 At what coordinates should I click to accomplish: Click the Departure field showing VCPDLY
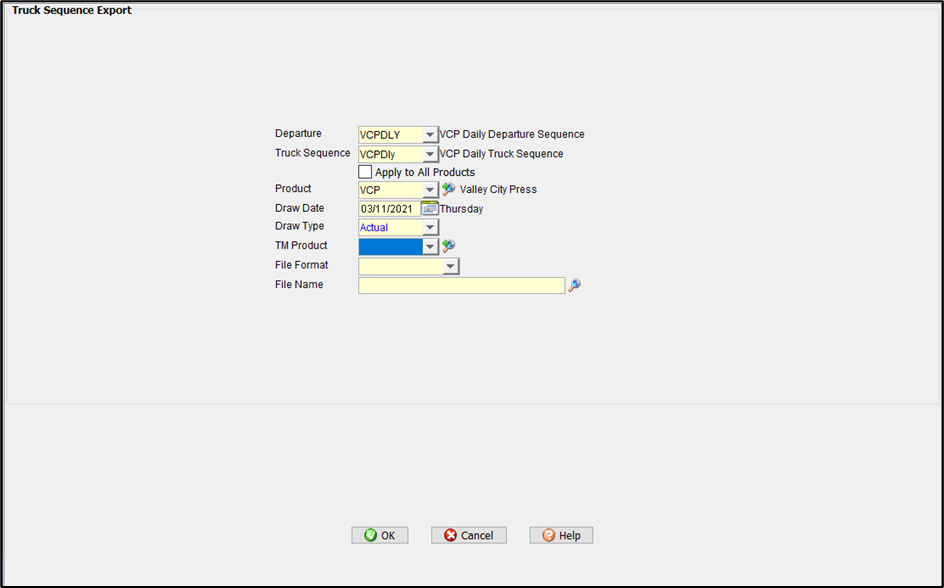pos(390,135)
